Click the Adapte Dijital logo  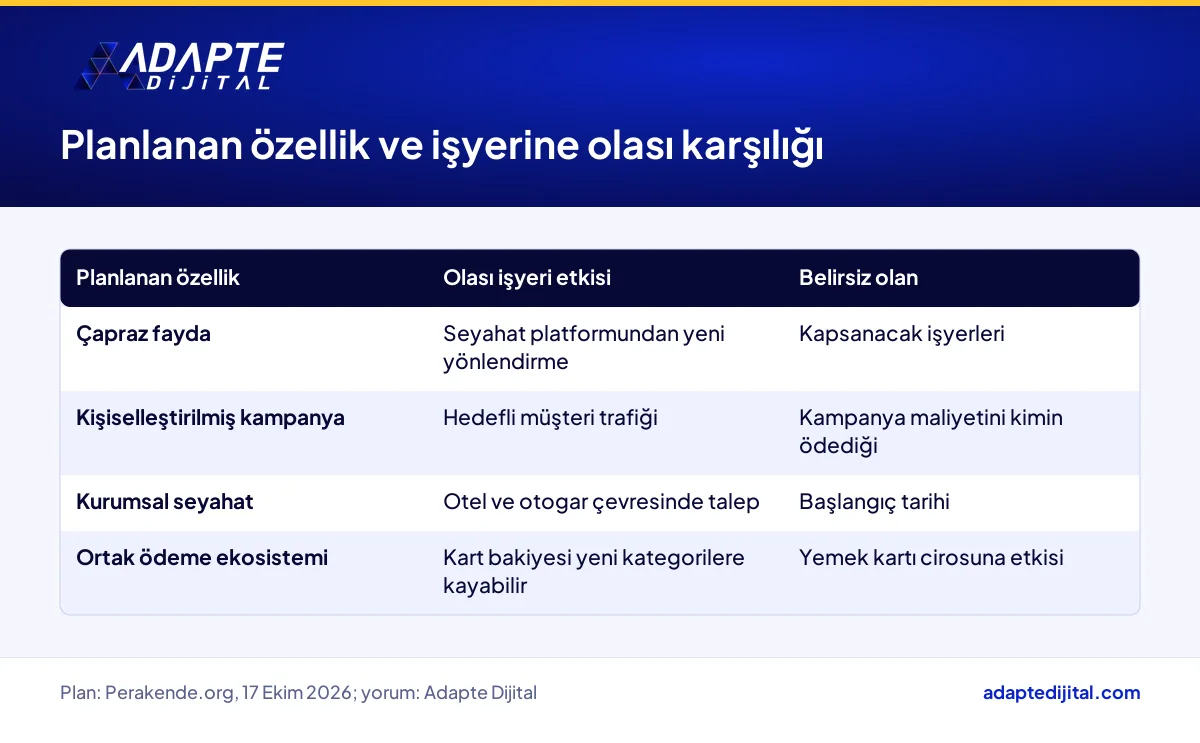[181, 67]
